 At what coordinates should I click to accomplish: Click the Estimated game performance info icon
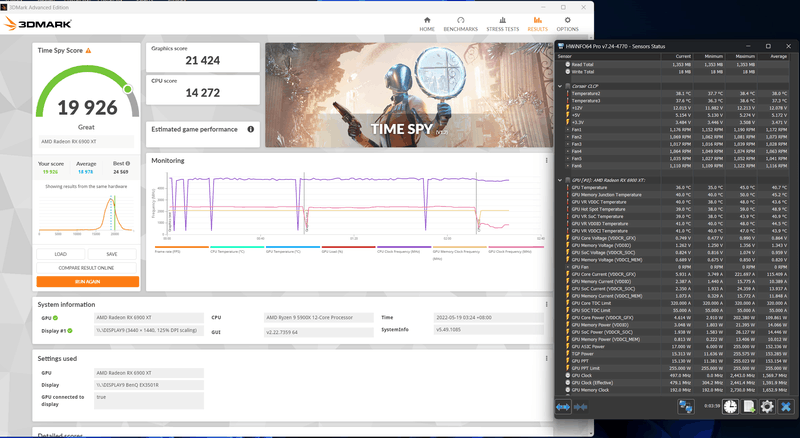(x=251, y=129)
